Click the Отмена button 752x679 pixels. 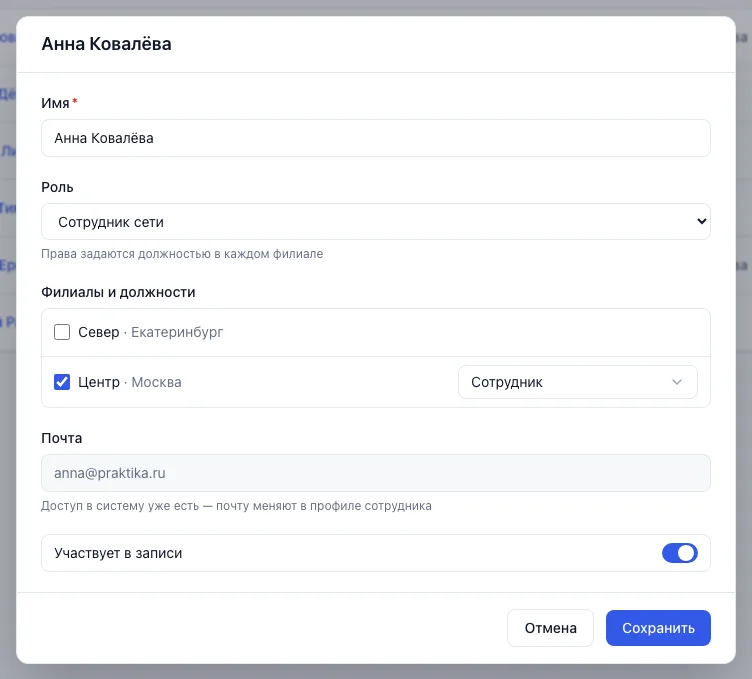pos(550,628)
